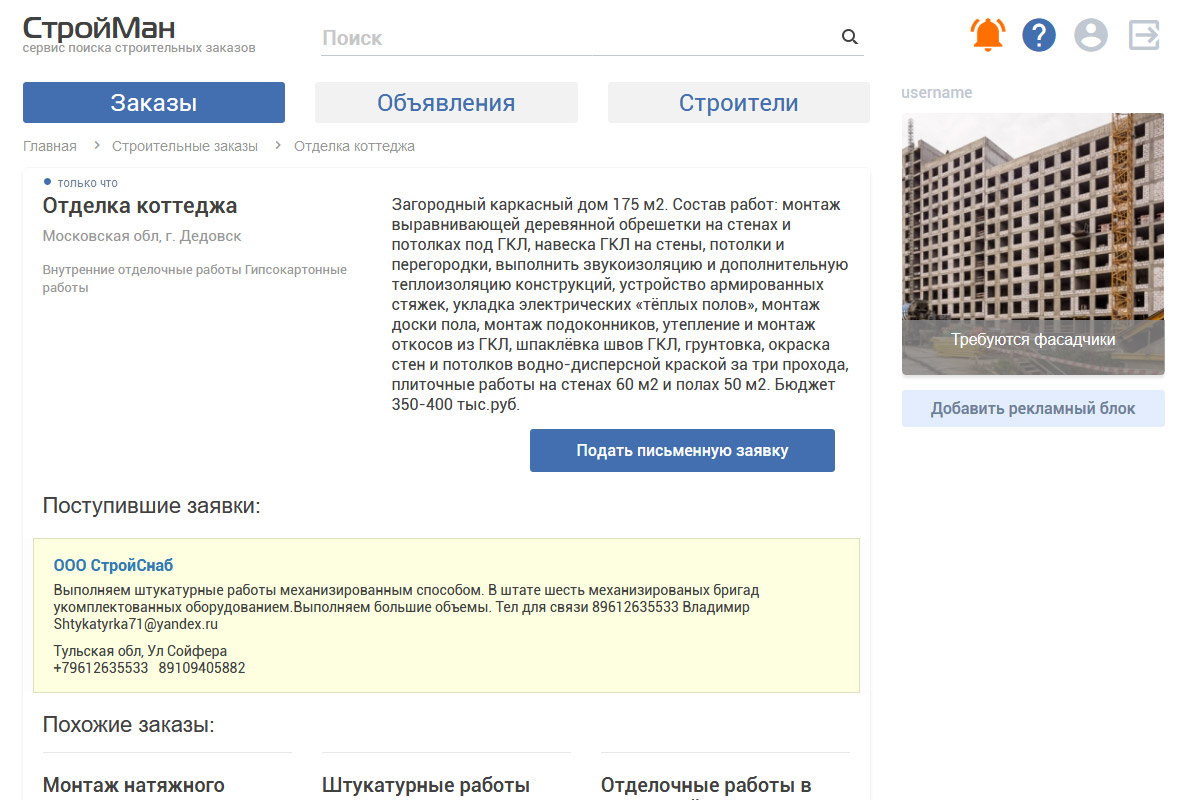The image size is (1200, 800).
Task: Open help via question mark icon
Action: click(x=1039, y=36)
